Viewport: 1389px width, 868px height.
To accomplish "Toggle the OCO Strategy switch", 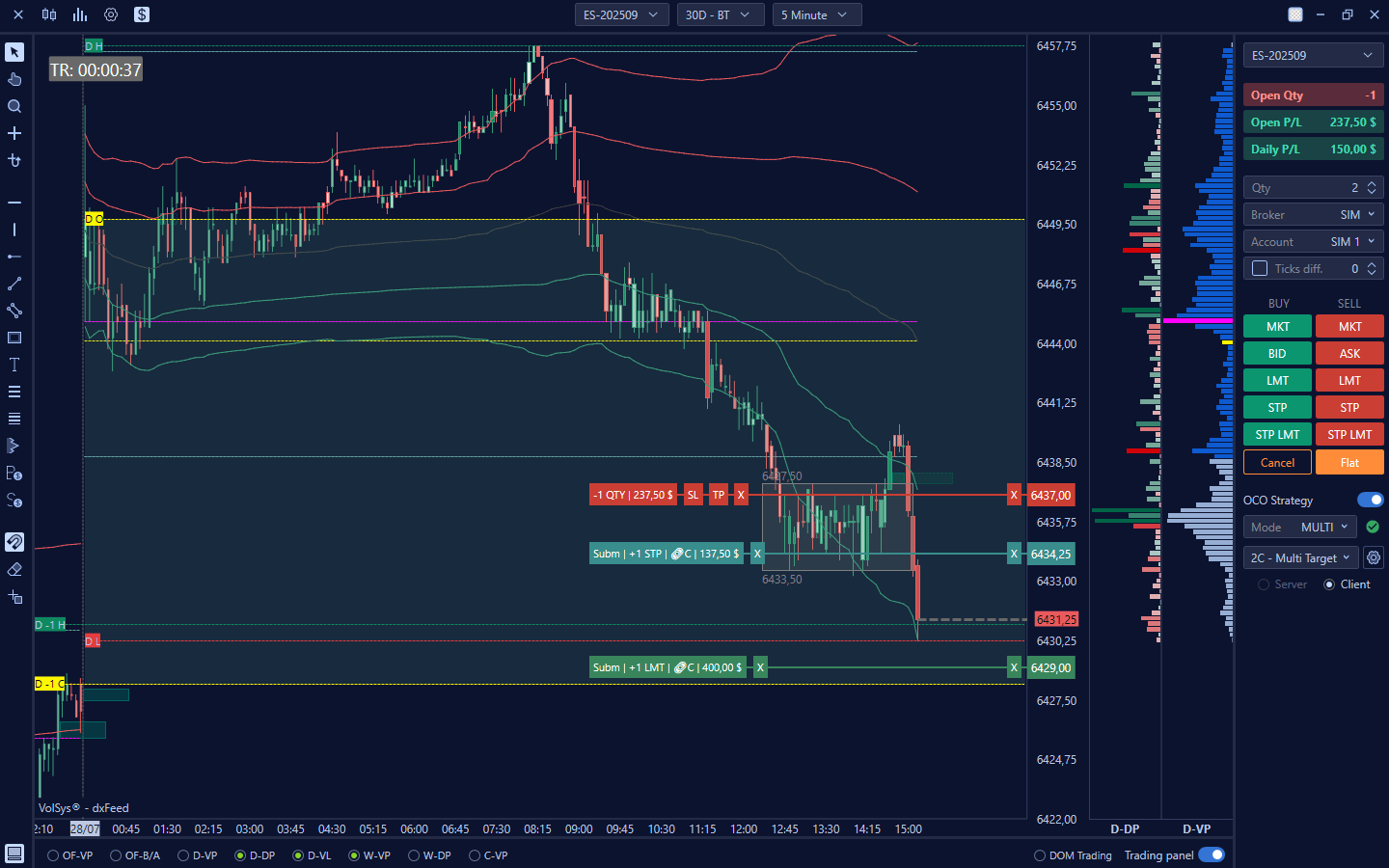I will click(1370, 500).
